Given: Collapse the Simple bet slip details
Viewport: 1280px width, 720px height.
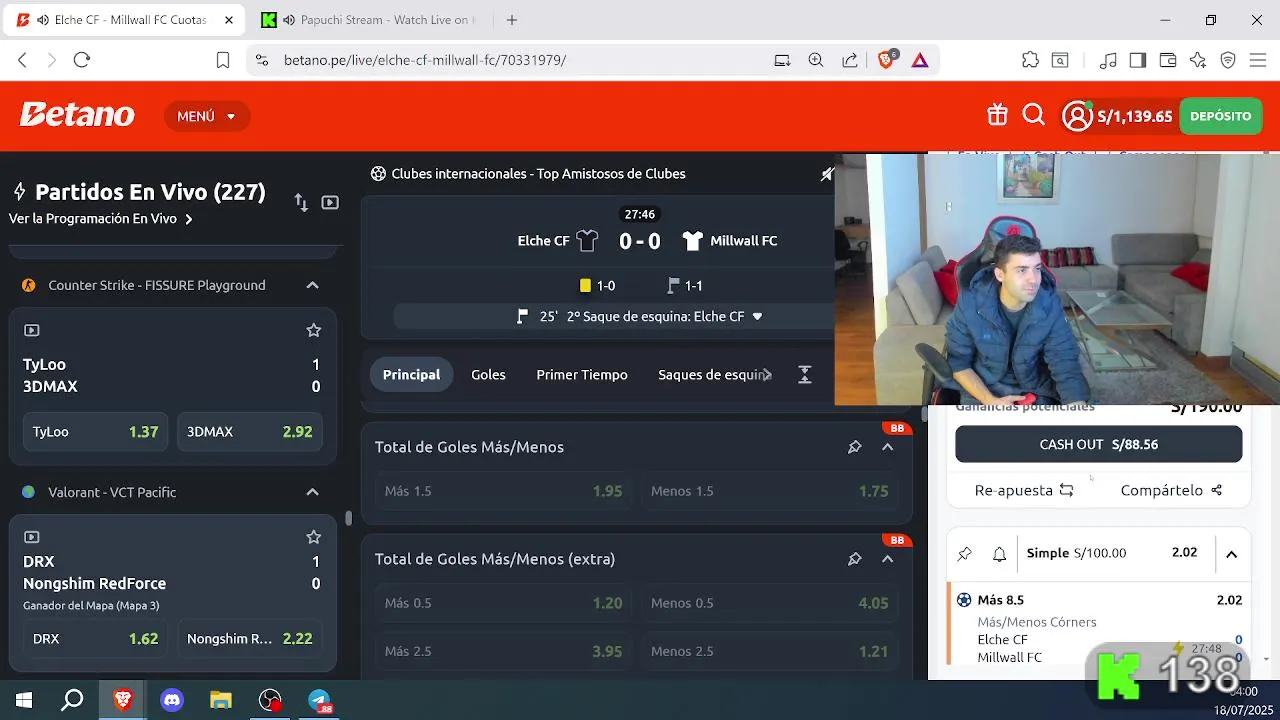Looking at the screenshot, I should 1232,554.
